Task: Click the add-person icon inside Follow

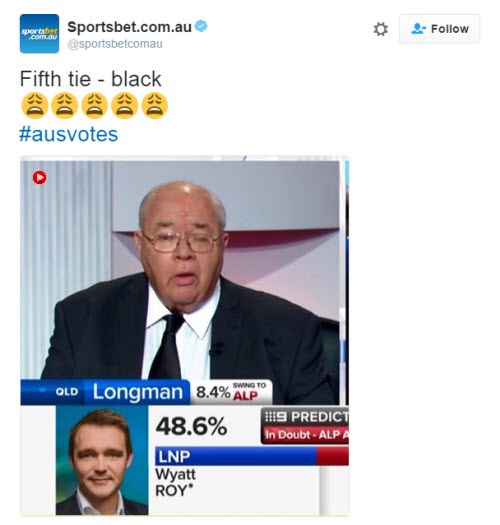Action: [x=418, y=29]
